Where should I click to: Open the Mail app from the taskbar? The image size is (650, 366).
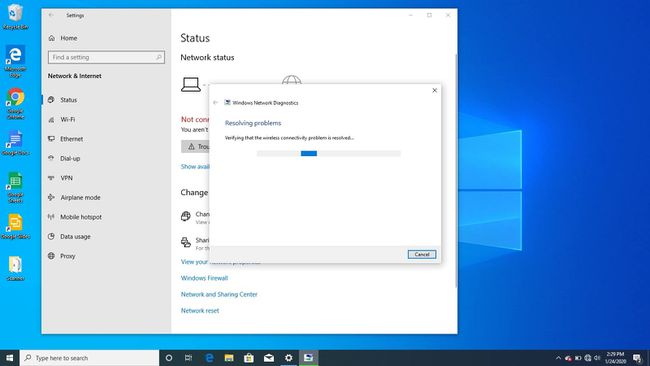click(x=269, y=358)
